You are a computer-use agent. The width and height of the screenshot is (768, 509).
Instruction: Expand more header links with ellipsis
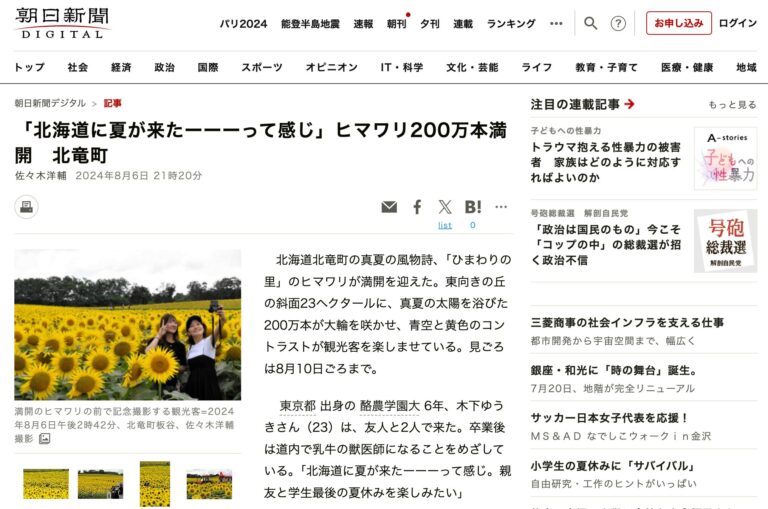(556, 23)
